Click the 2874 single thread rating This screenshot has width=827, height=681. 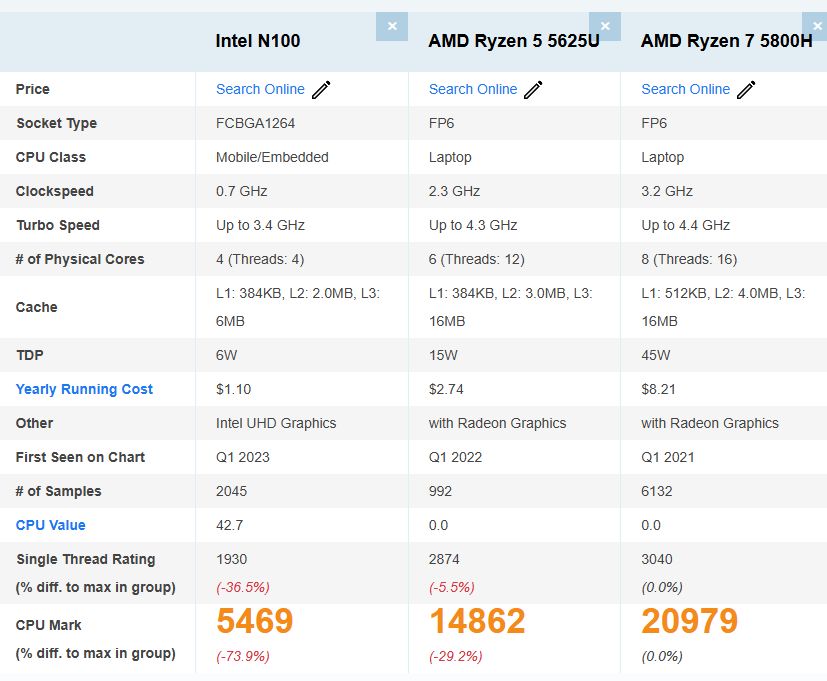click(444, 559)
